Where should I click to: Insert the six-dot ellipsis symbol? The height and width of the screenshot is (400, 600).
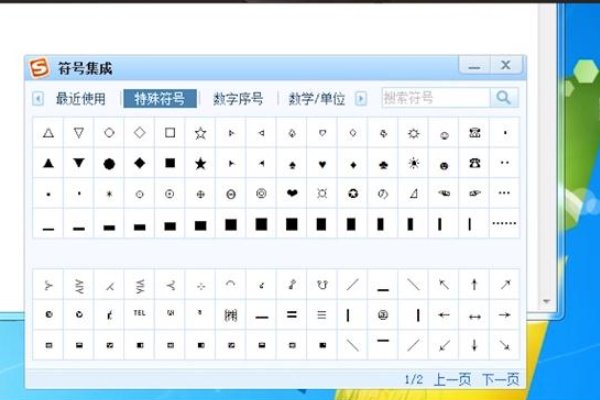point(504,223)
